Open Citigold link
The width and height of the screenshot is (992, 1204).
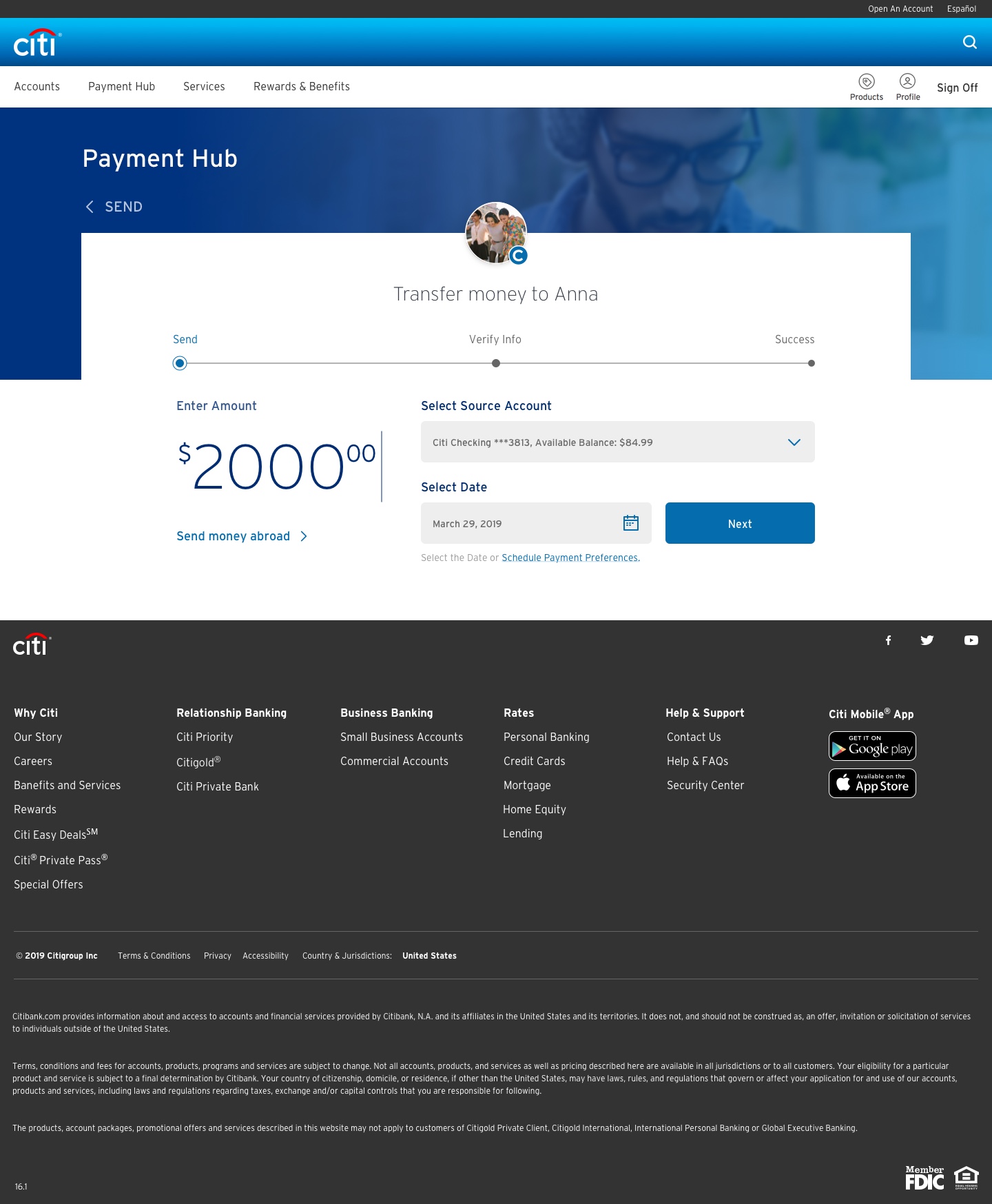[x=198, y=762]
